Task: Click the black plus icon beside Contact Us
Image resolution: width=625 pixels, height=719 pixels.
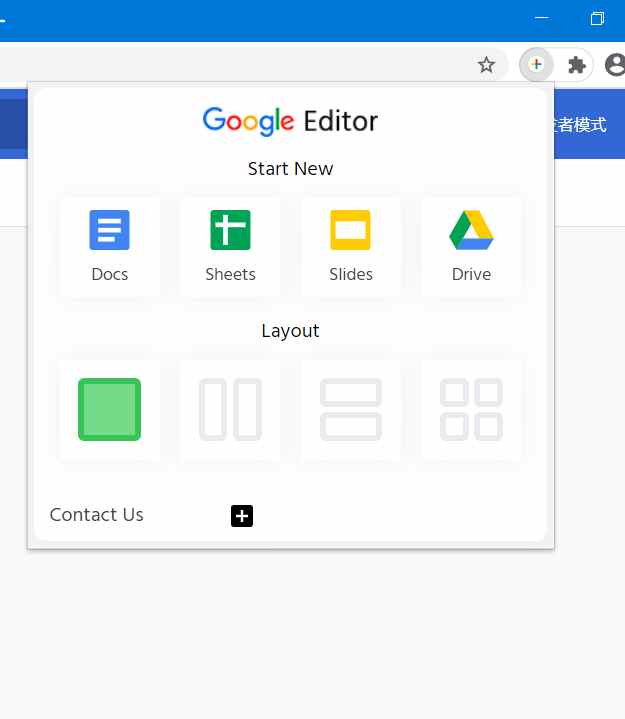Action: (x=242, y=516)
